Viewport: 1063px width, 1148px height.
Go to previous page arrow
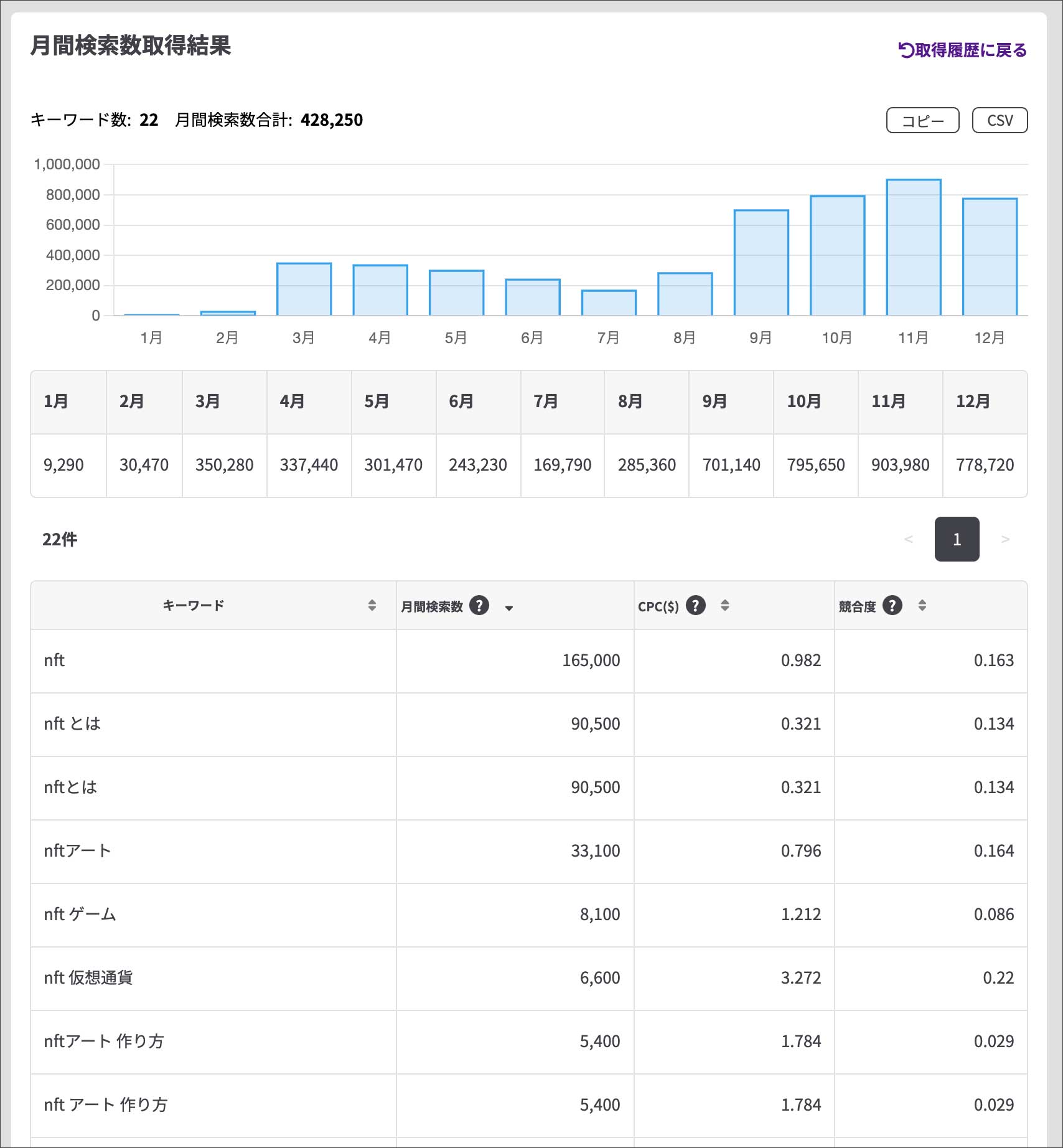click(908, 539)
